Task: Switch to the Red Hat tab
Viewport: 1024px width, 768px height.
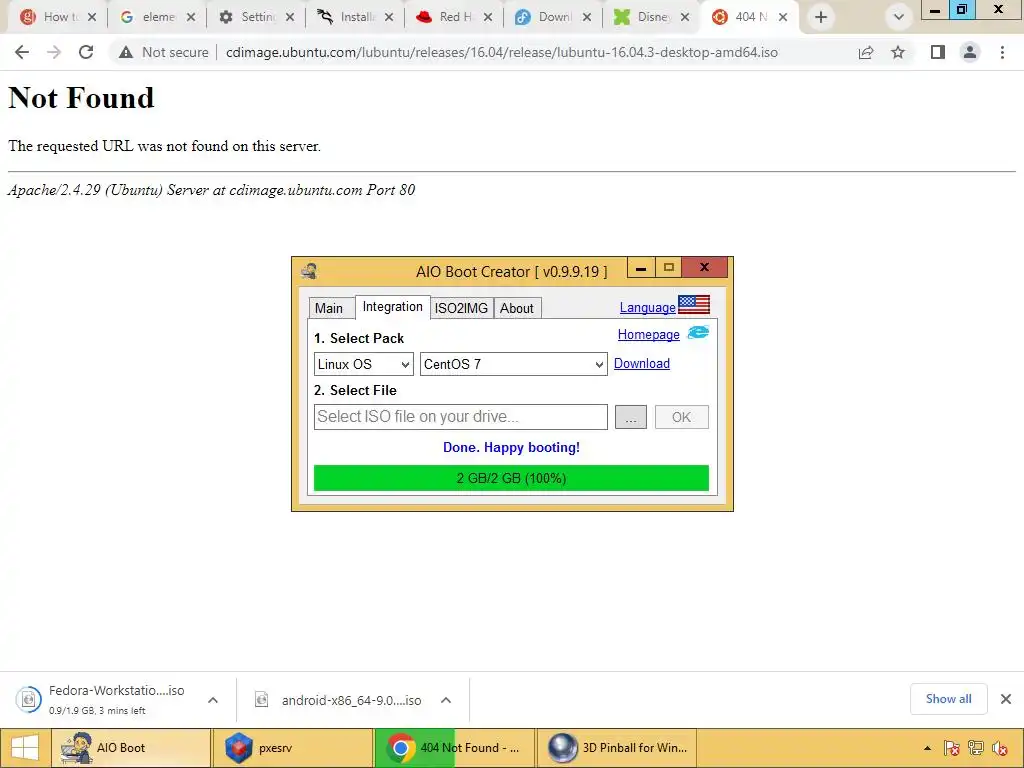Action: [453, 17]
